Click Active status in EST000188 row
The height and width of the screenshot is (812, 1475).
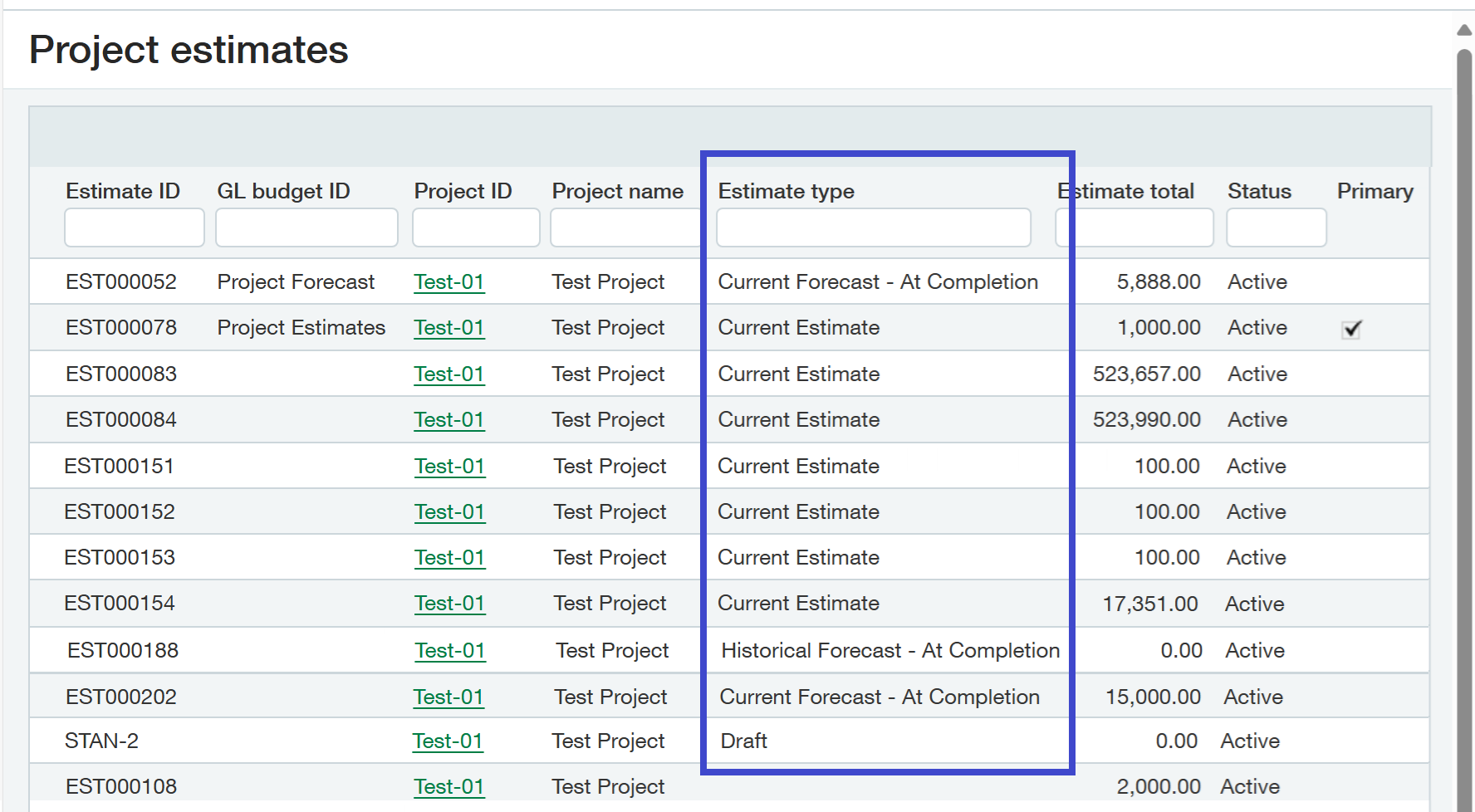click(1255, 651)
